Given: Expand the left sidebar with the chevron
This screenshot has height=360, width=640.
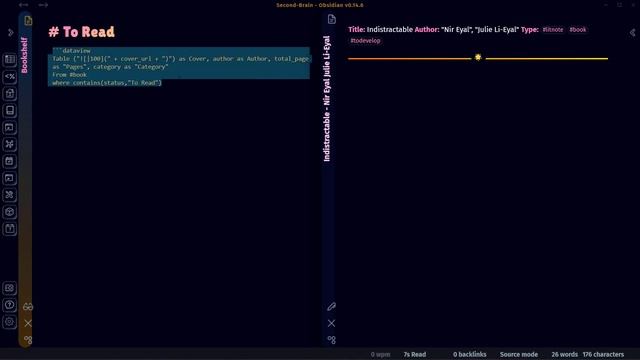Looking at the screenshot, I should tap(11, 33).
